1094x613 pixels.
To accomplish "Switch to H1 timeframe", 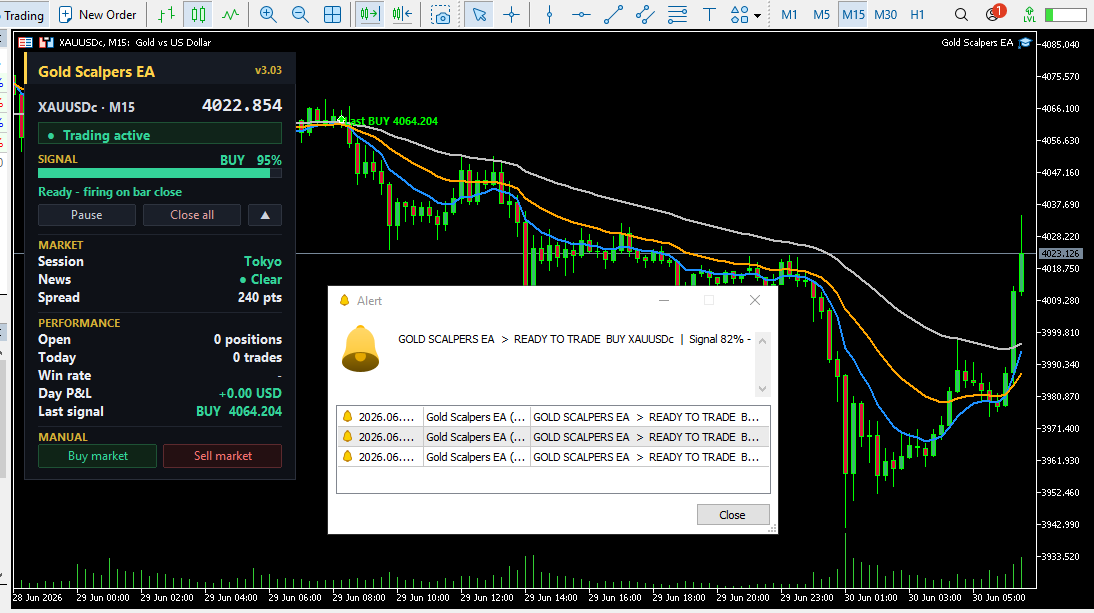I will 917,15.
